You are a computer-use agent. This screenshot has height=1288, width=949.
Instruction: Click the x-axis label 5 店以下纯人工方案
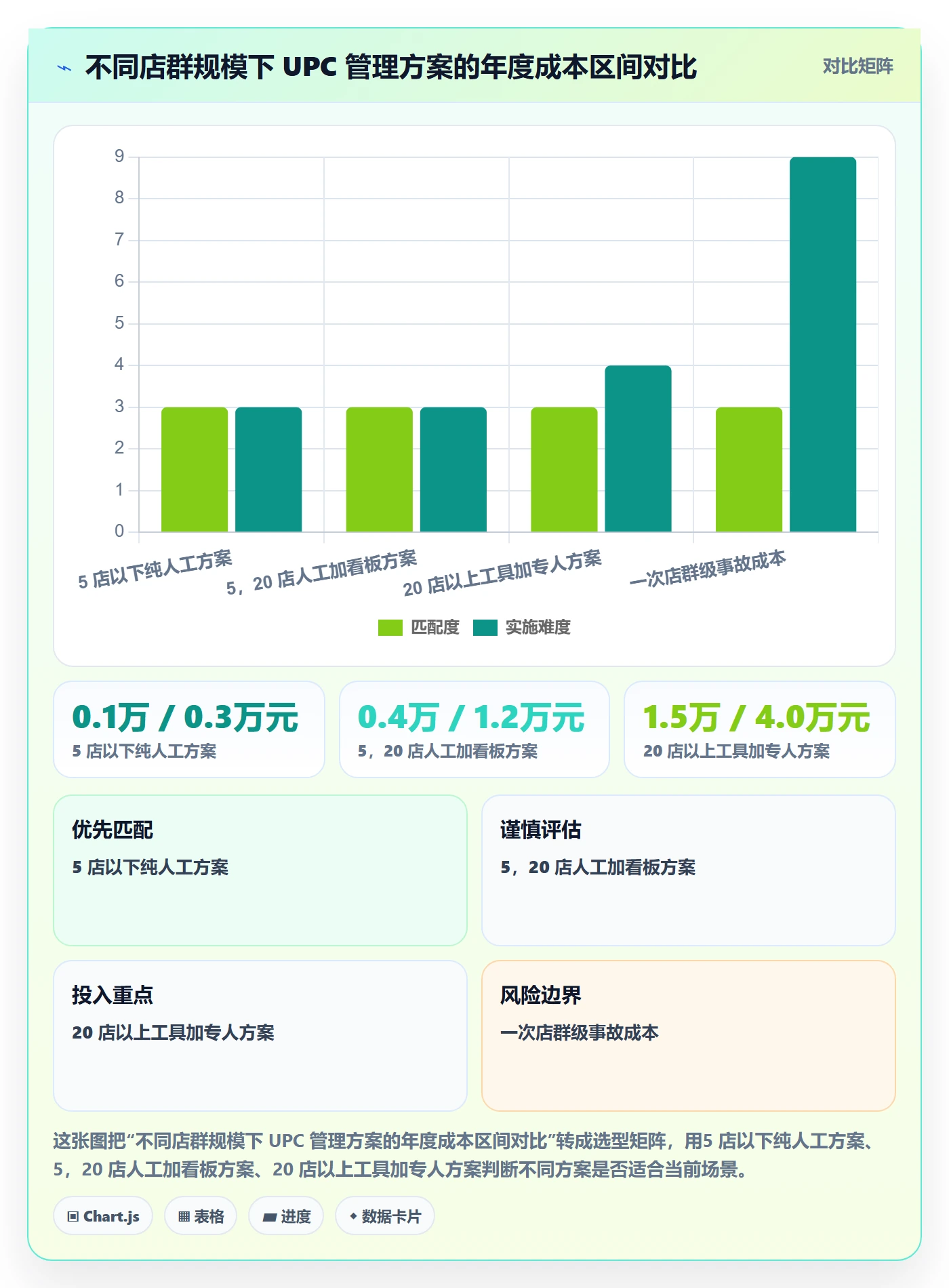tap(155, 569)
